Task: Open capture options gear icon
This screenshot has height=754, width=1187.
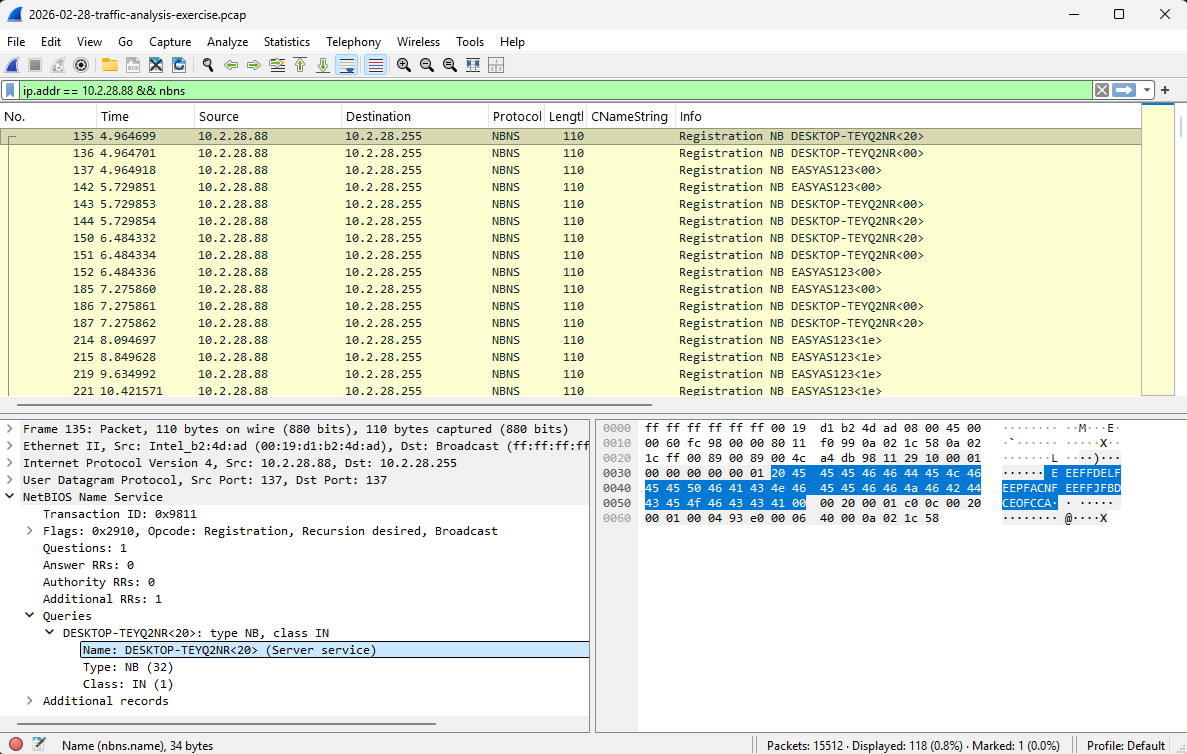Action: [81, 65]
